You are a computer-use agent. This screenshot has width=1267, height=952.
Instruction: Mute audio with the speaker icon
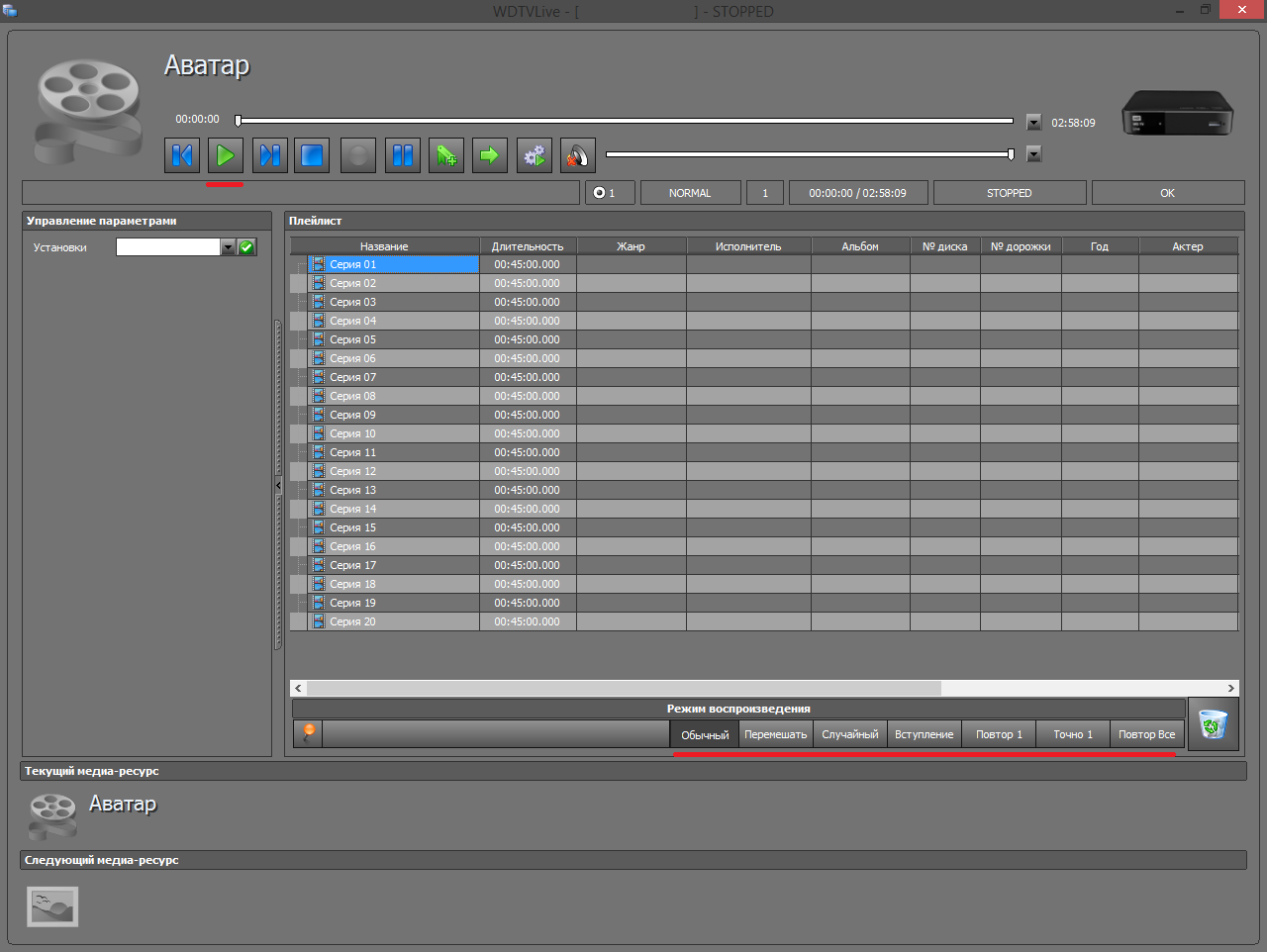point(578,155)
